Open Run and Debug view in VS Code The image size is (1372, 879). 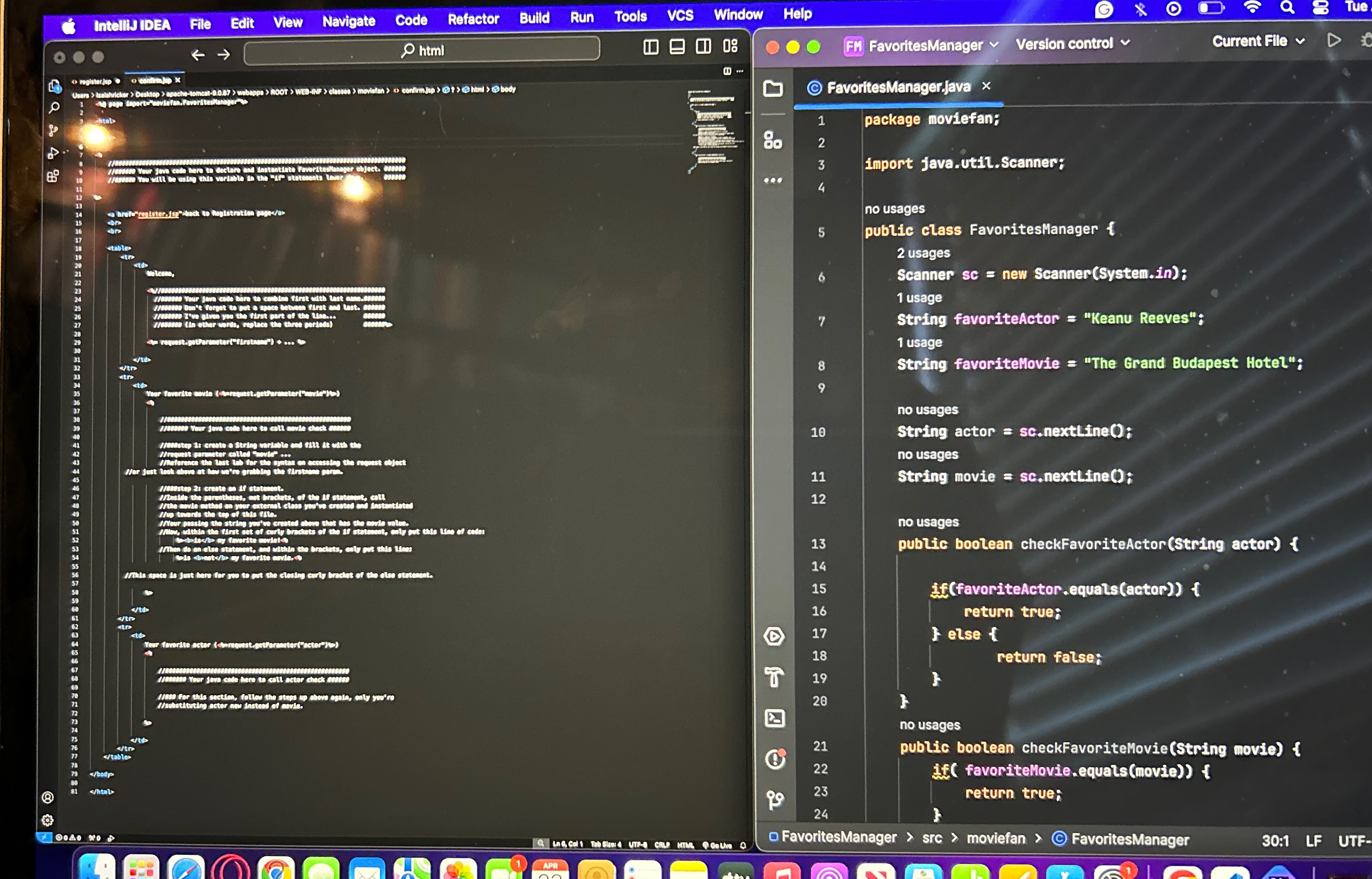point(54,153)
